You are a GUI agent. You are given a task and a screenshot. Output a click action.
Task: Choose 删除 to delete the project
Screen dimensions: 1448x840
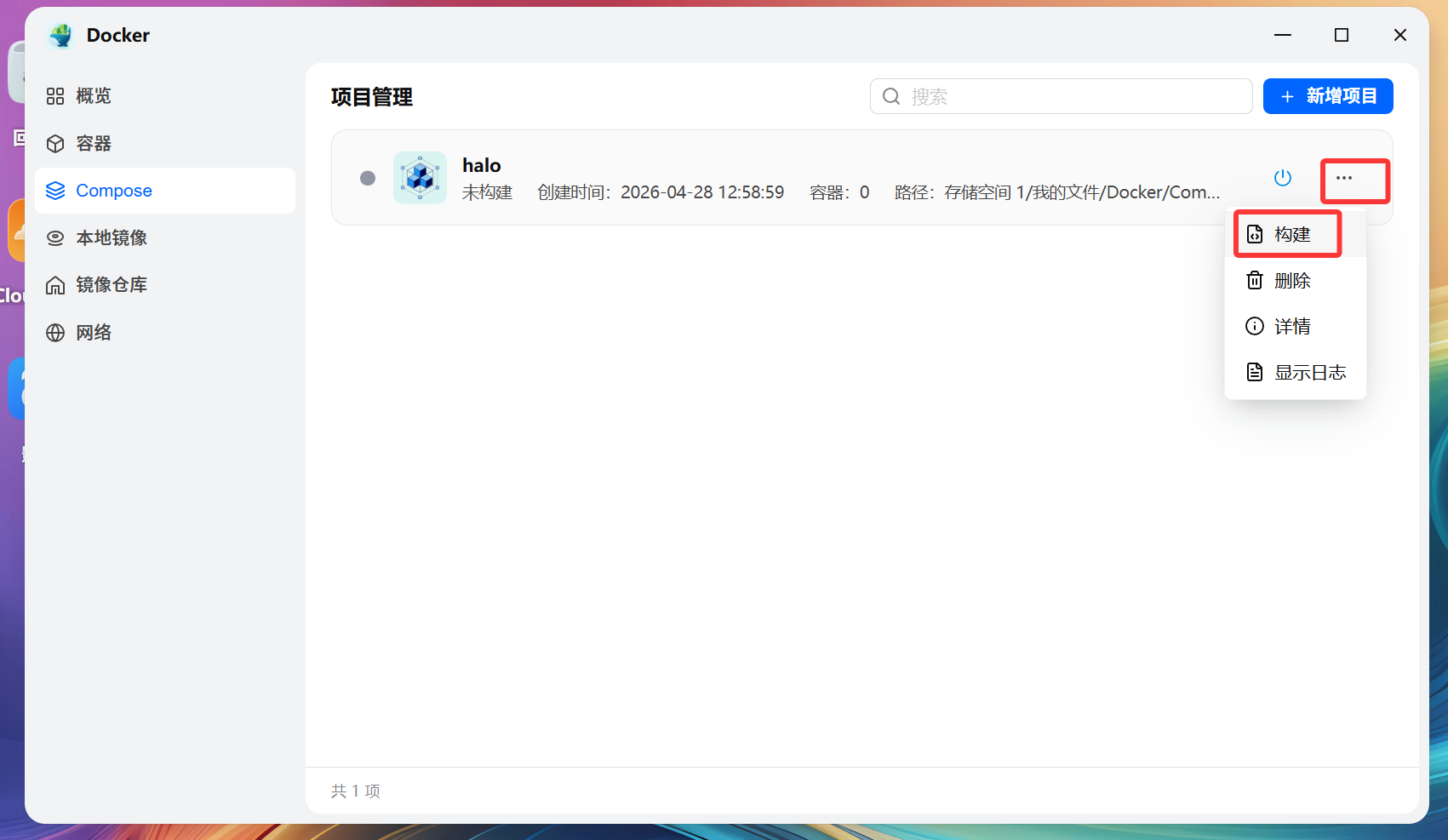(1291, 281)
